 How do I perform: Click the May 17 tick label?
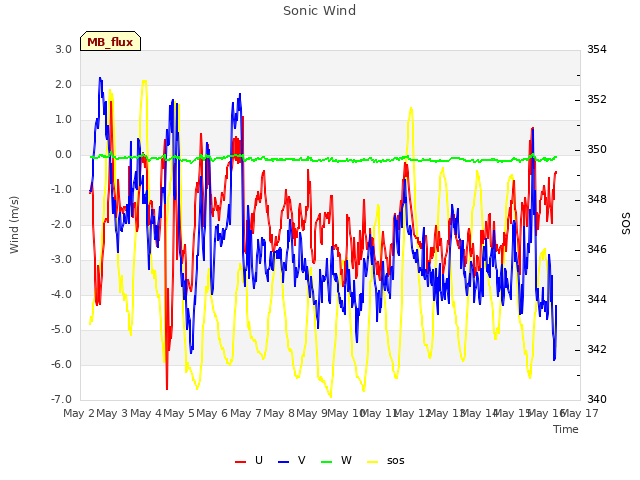tap(580, 413)
